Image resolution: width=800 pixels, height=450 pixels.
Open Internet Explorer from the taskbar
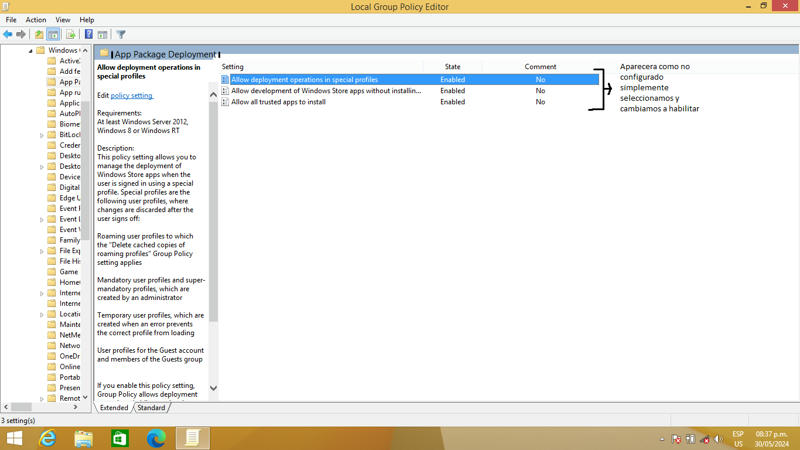point(47,438)
